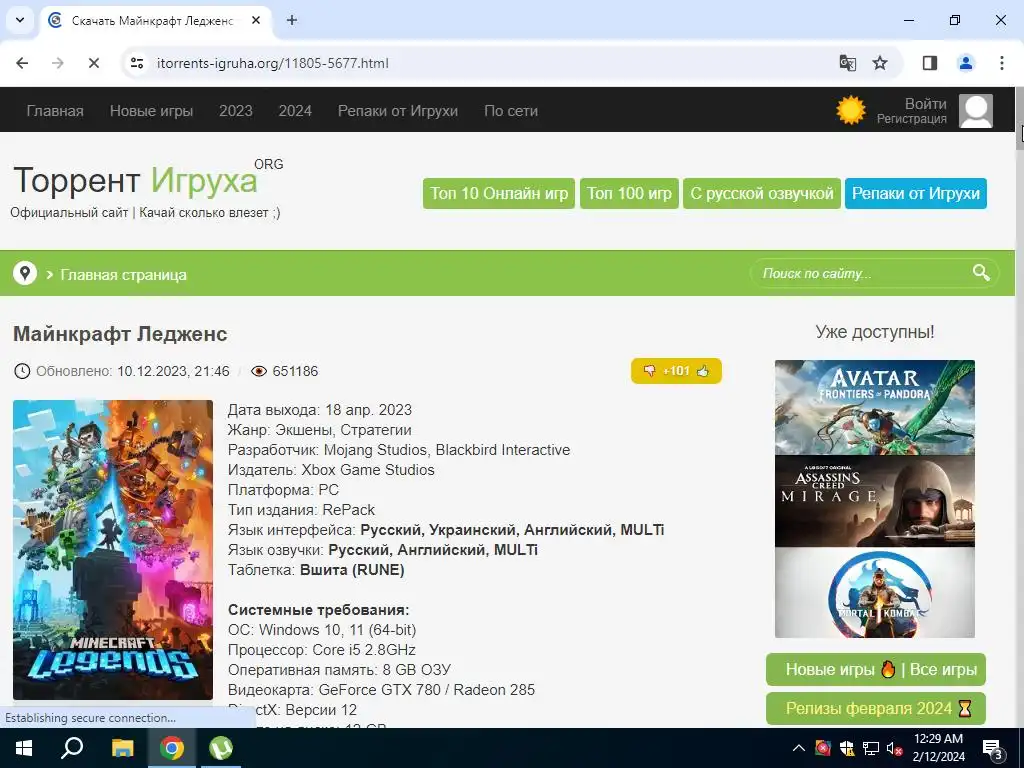
Task: Click Новые игры | Все игры button
Action: [876, 669]
